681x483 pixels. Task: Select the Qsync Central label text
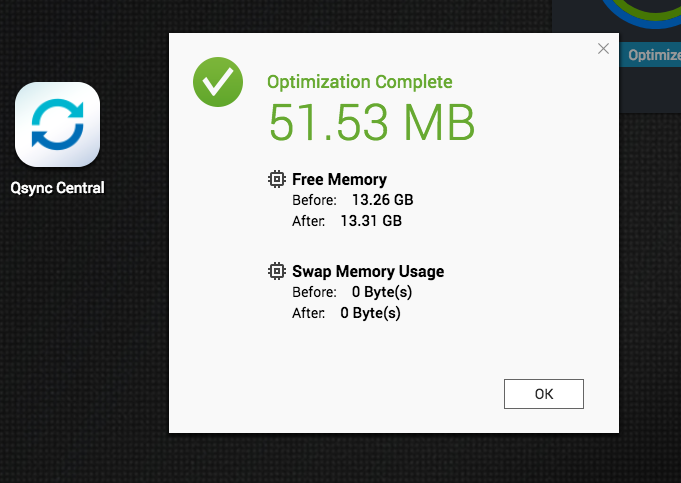click(57, 188)
